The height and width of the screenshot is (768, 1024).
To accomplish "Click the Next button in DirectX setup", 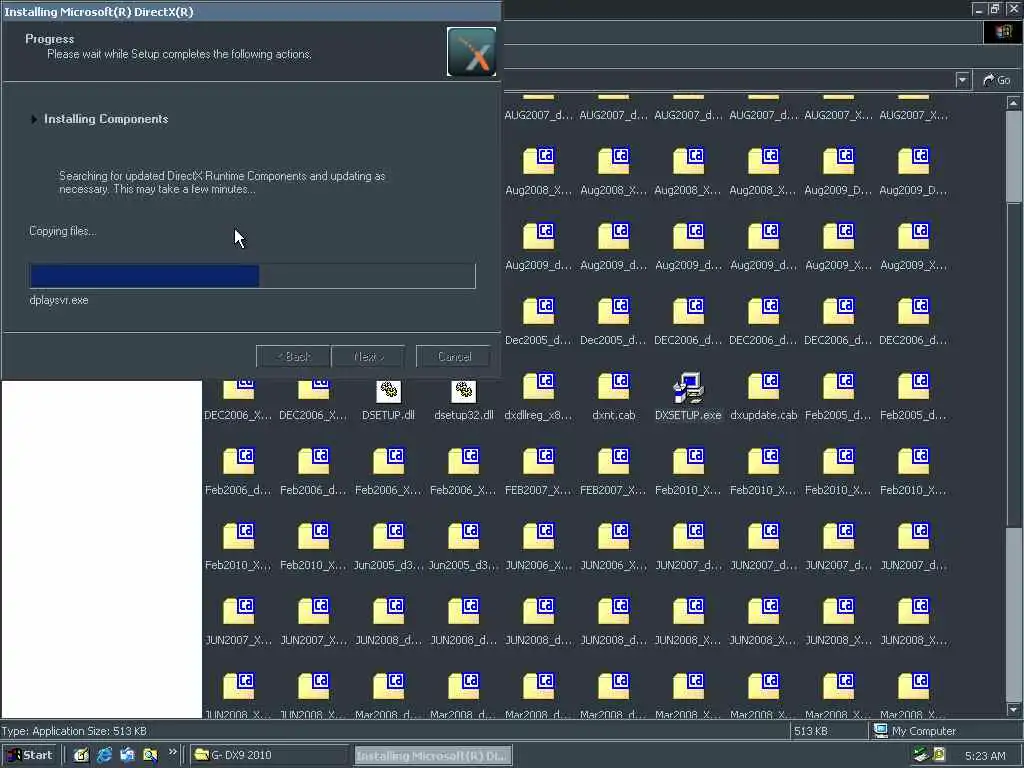I will [x=368, y=357].
